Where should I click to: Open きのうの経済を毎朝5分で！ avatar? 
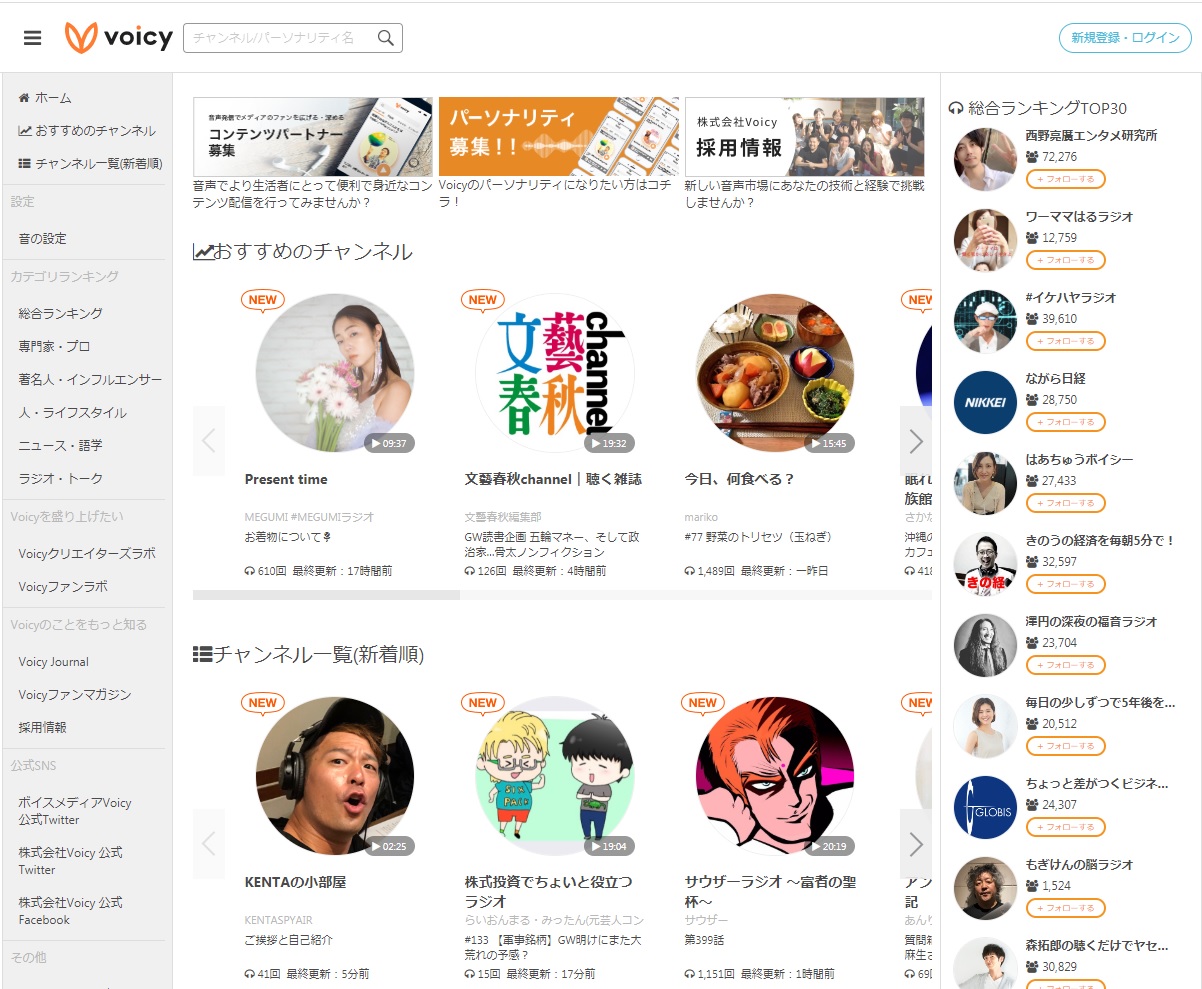pos(985,565)
